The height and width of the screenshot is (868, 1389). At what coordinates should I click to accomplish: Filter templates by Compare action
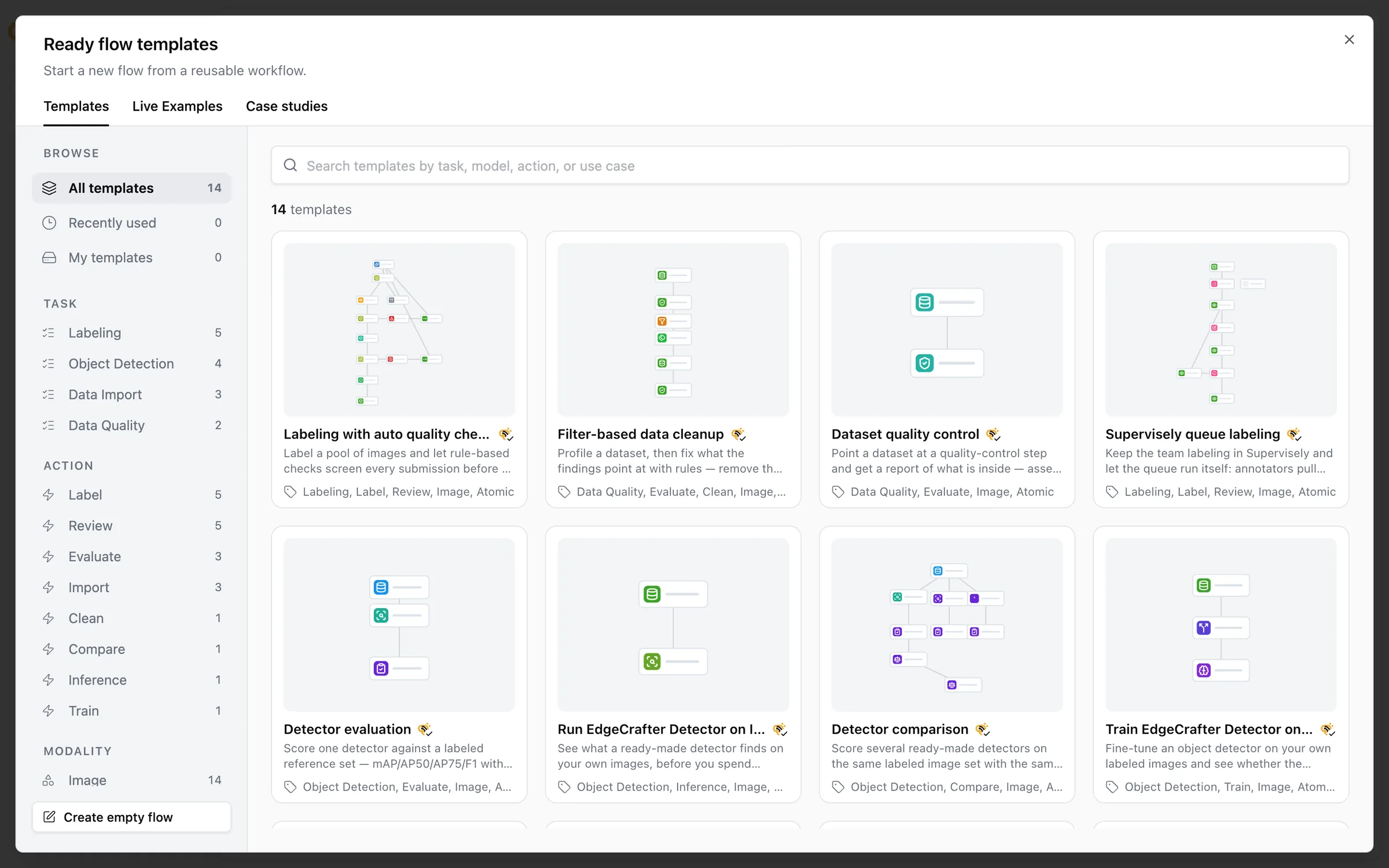(131, 649)
